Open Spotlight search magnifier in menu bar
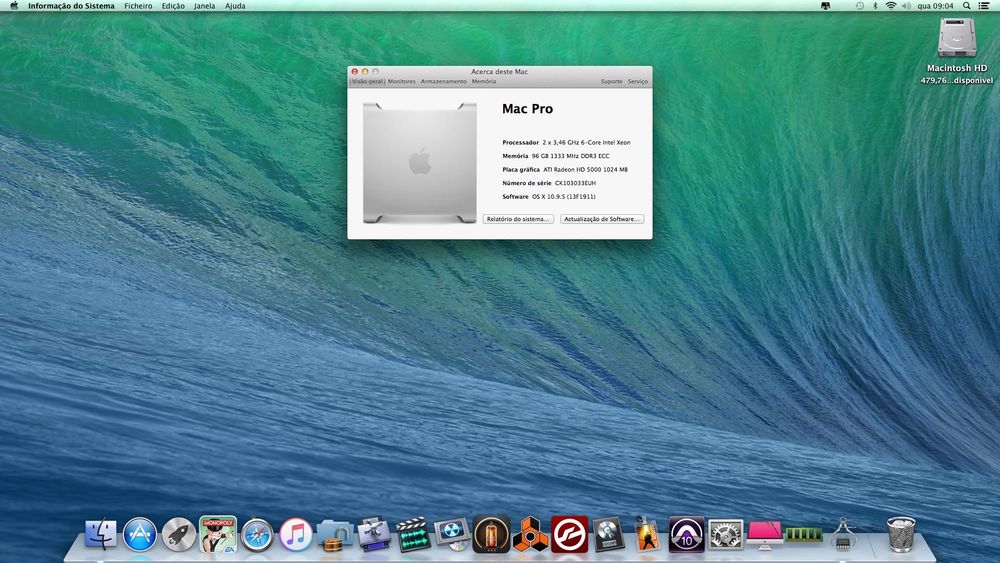This screenshot has width=1000, height=563. [x=966, y=6]
